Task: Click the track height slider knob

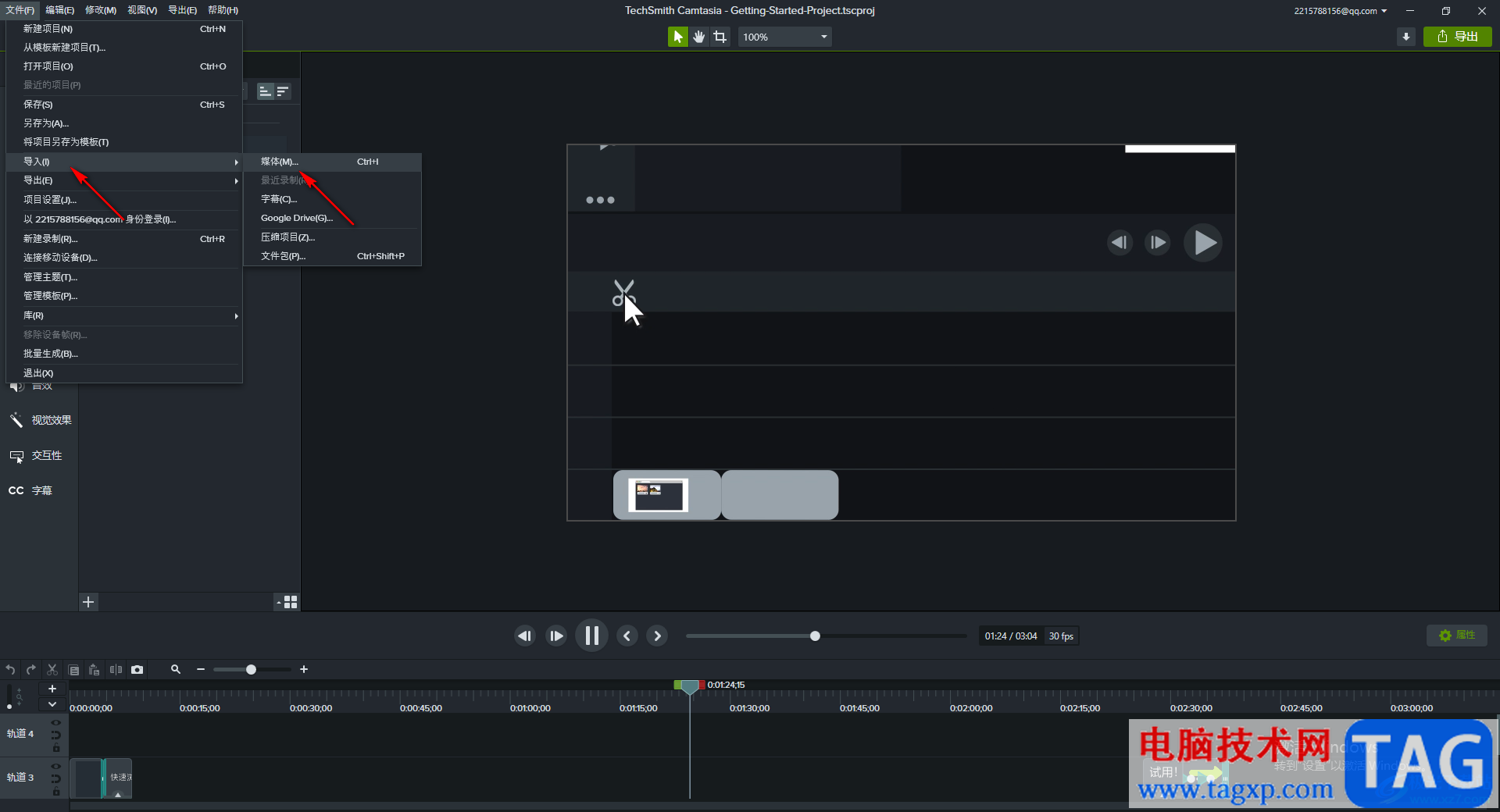Action: click(x=9, y=707)
